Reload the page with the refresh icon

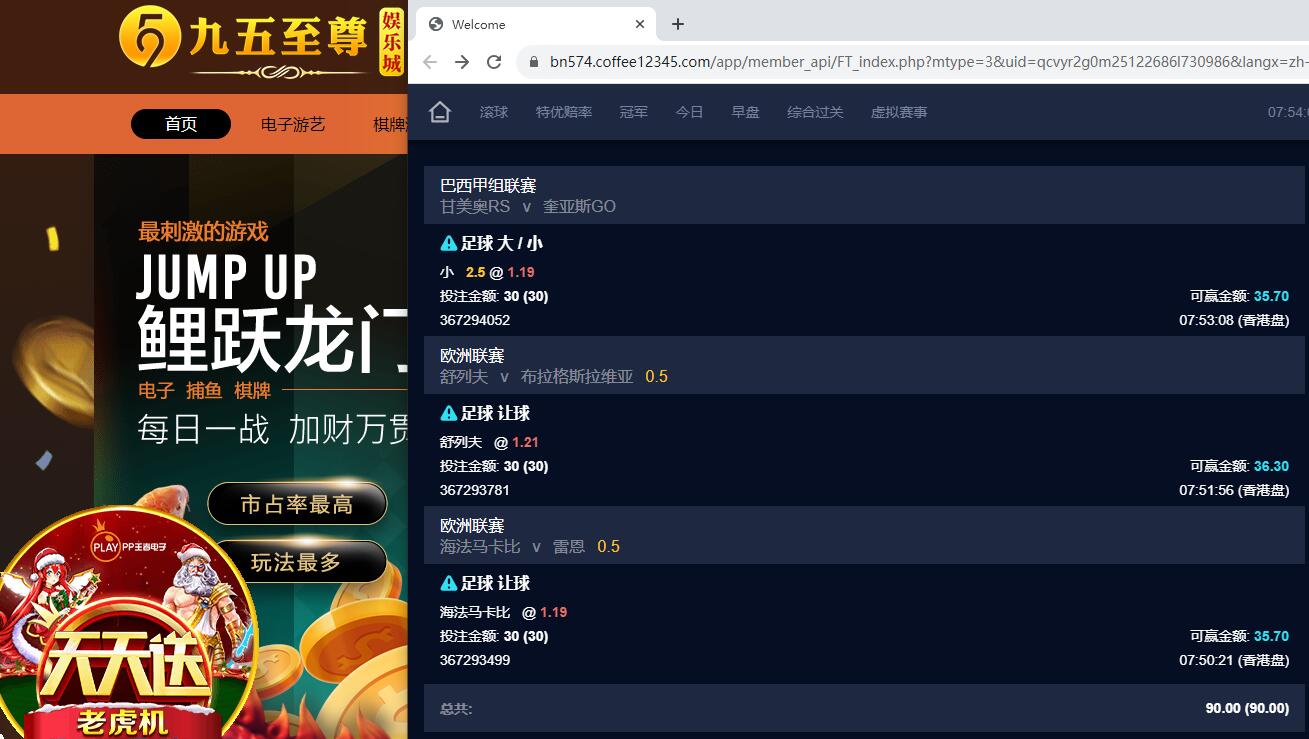point(494,62)
